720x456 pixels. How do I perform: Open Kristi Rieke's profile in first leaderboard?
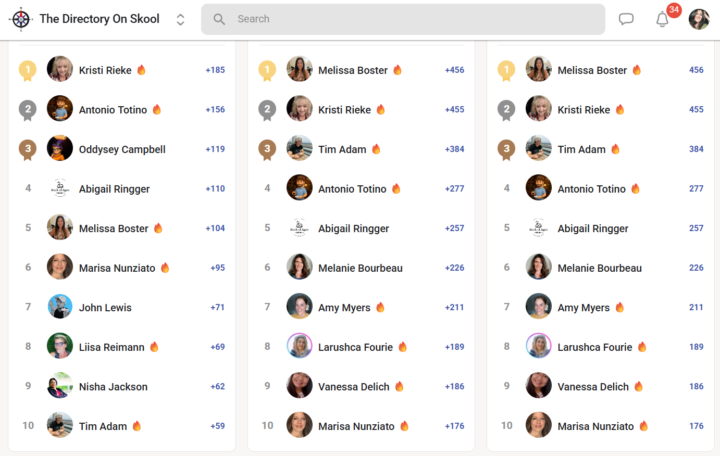(105, 70)
